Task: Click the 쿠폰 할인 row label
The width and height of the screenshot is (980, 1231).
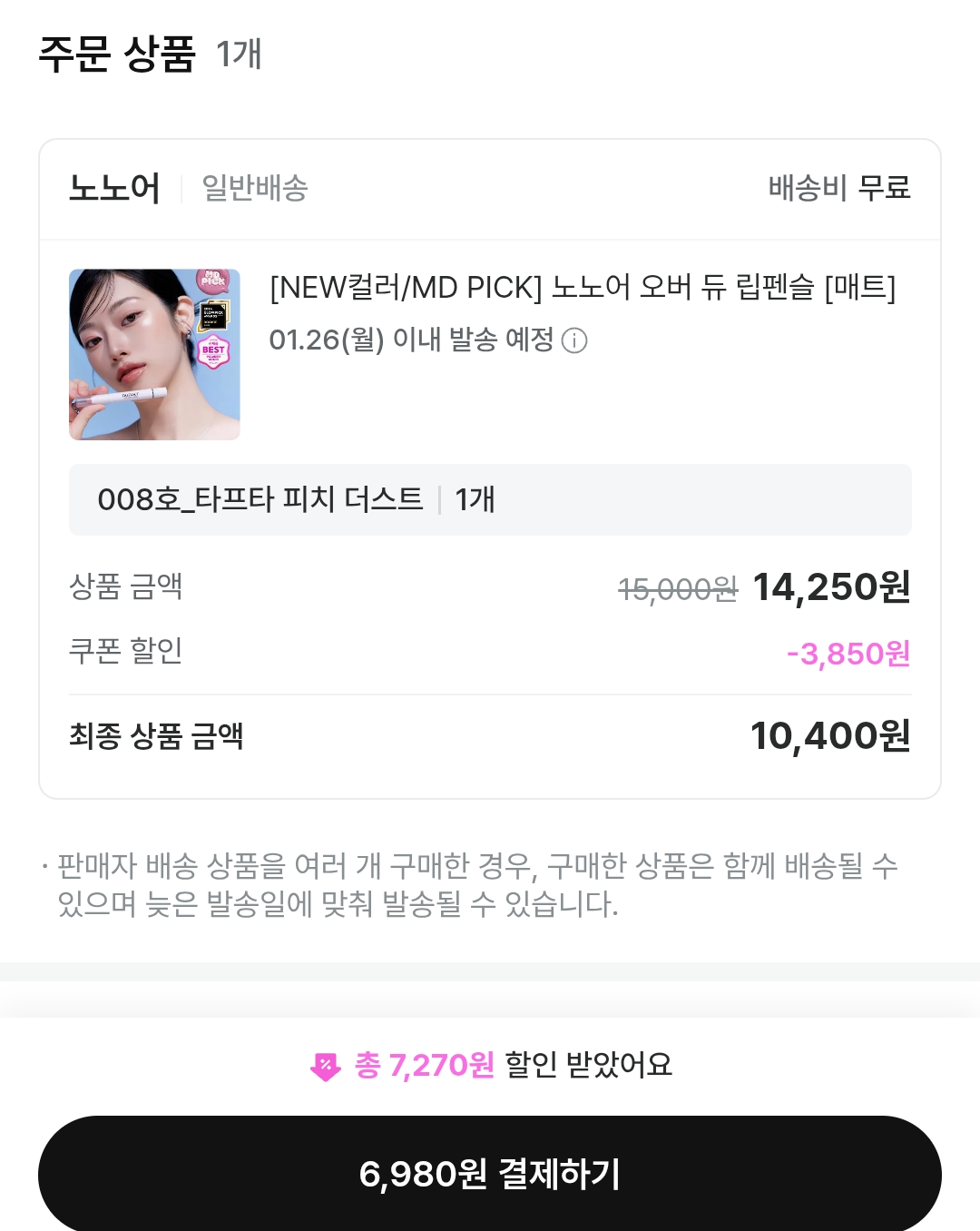Action: (x=126, y=650)
